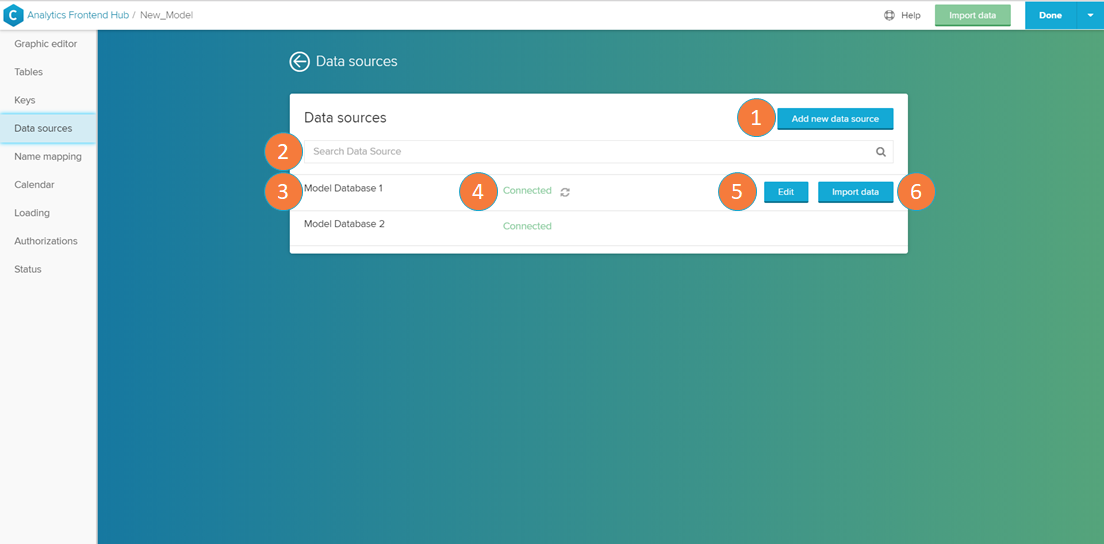Select the Model Database 2 row
Viewport: 1104px width, 544px height.
click(x=344, y=225)
